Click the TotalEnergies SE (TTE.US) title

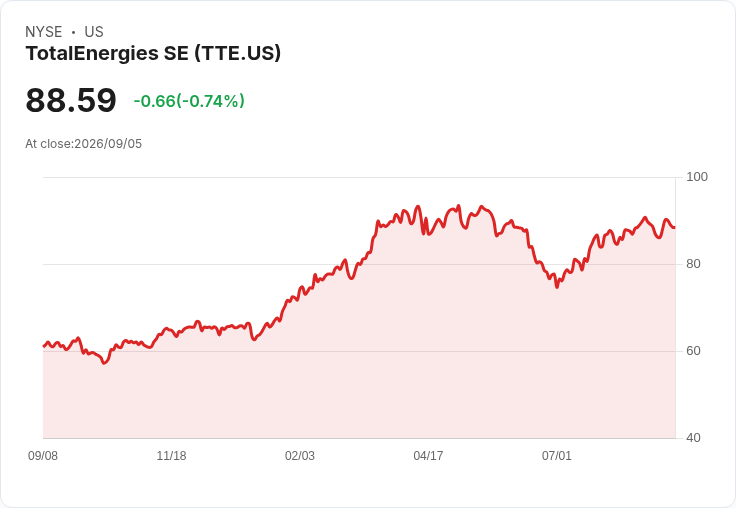(153, 54)
